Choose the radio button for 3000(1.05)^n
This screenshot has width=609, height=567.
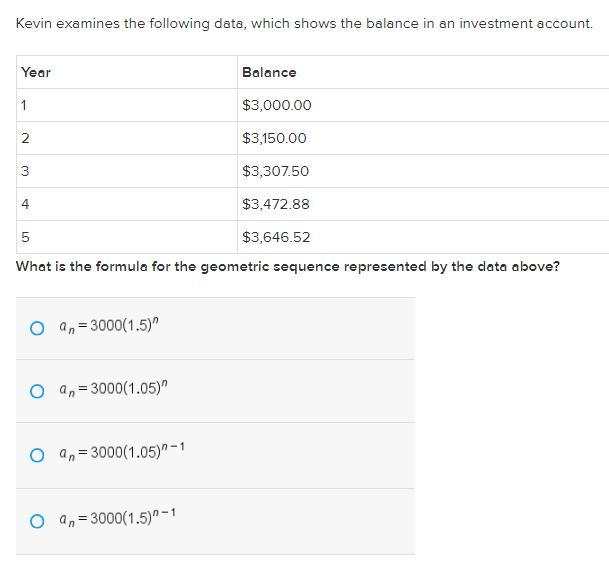(x=37, y=391)
